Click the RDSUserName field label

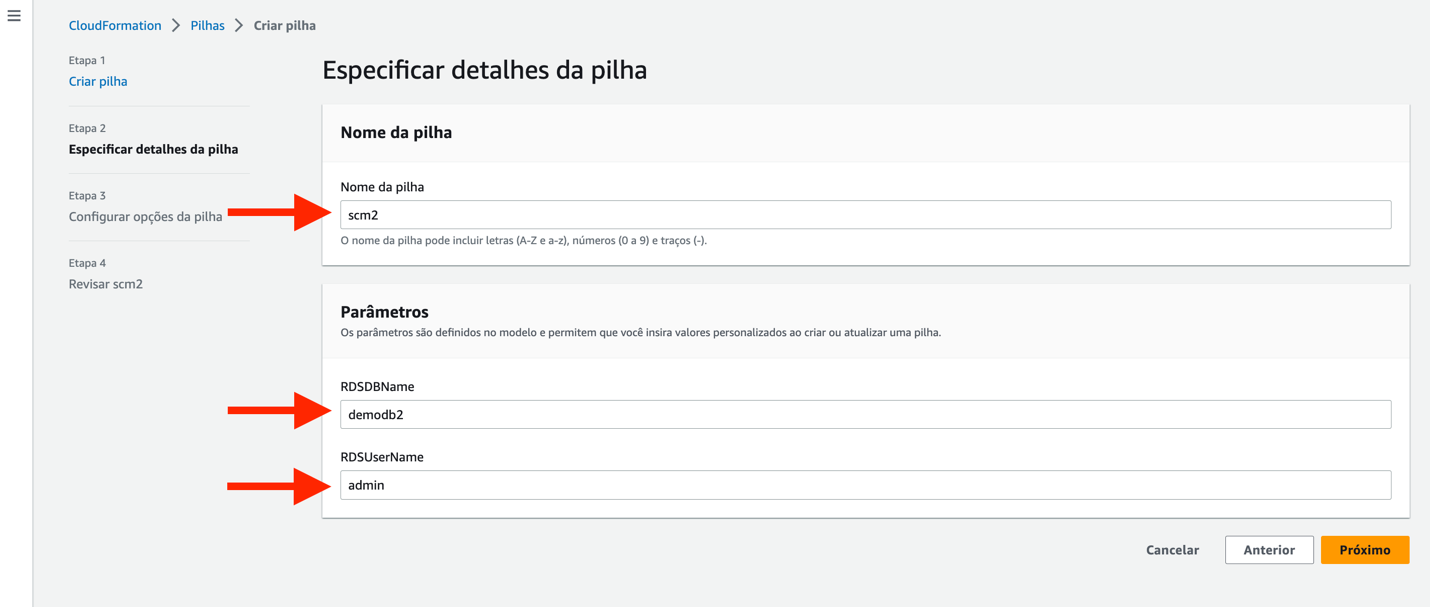[x=382, y=457]
